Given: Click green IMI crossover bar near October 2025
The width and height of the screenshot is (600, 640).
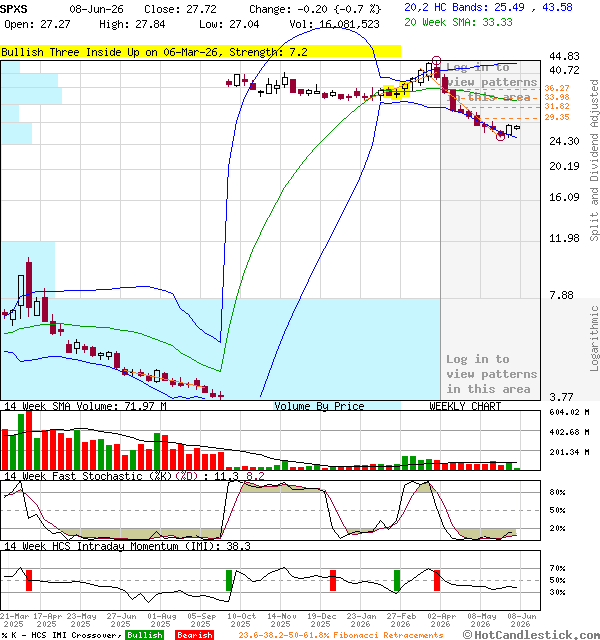Looking at the screenshot, I should (x=229, y=580).
